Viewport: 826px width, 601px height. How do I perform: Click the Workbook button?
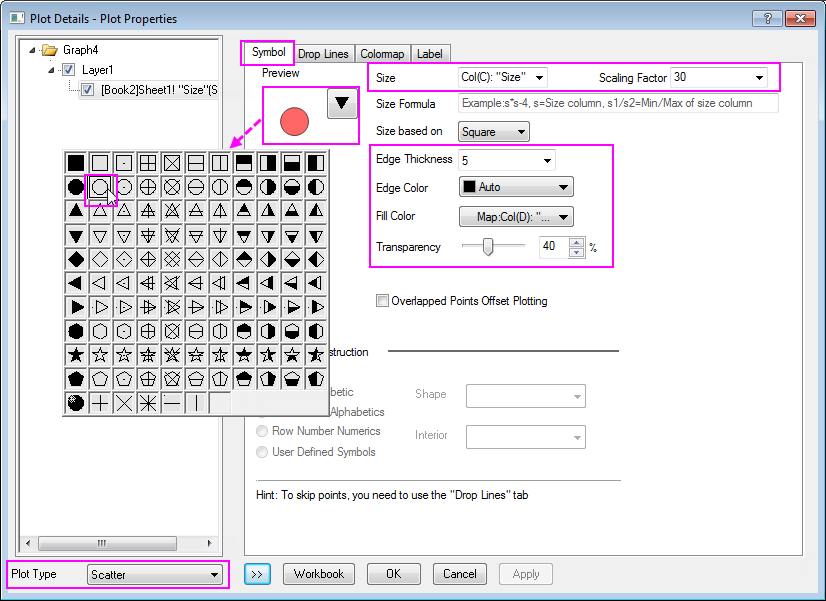click(319, 574)
